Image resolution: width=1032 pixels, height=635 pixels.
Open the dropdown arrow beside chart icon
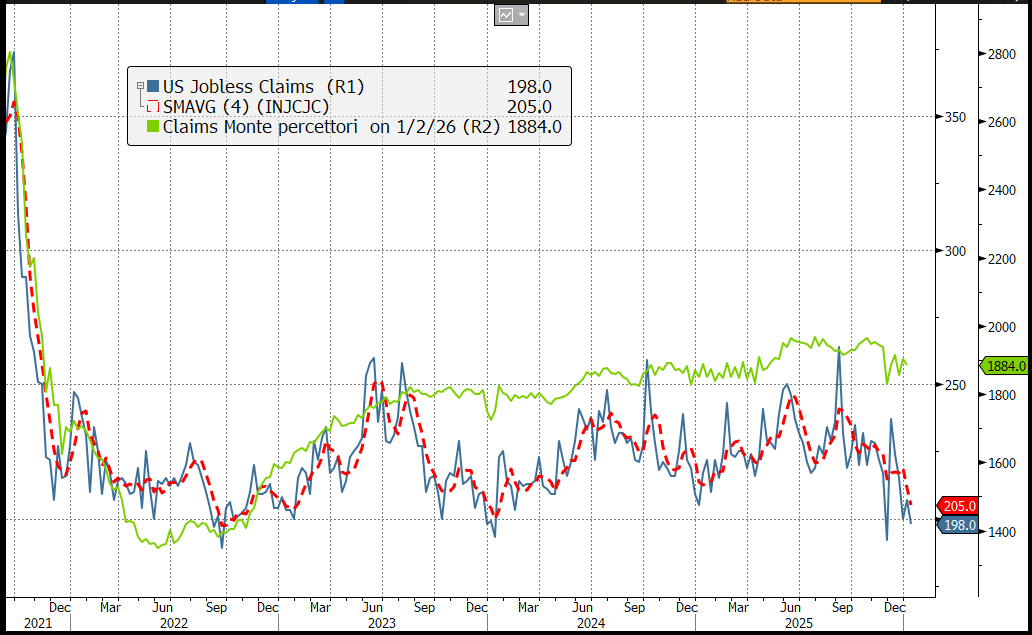[521, 15]
